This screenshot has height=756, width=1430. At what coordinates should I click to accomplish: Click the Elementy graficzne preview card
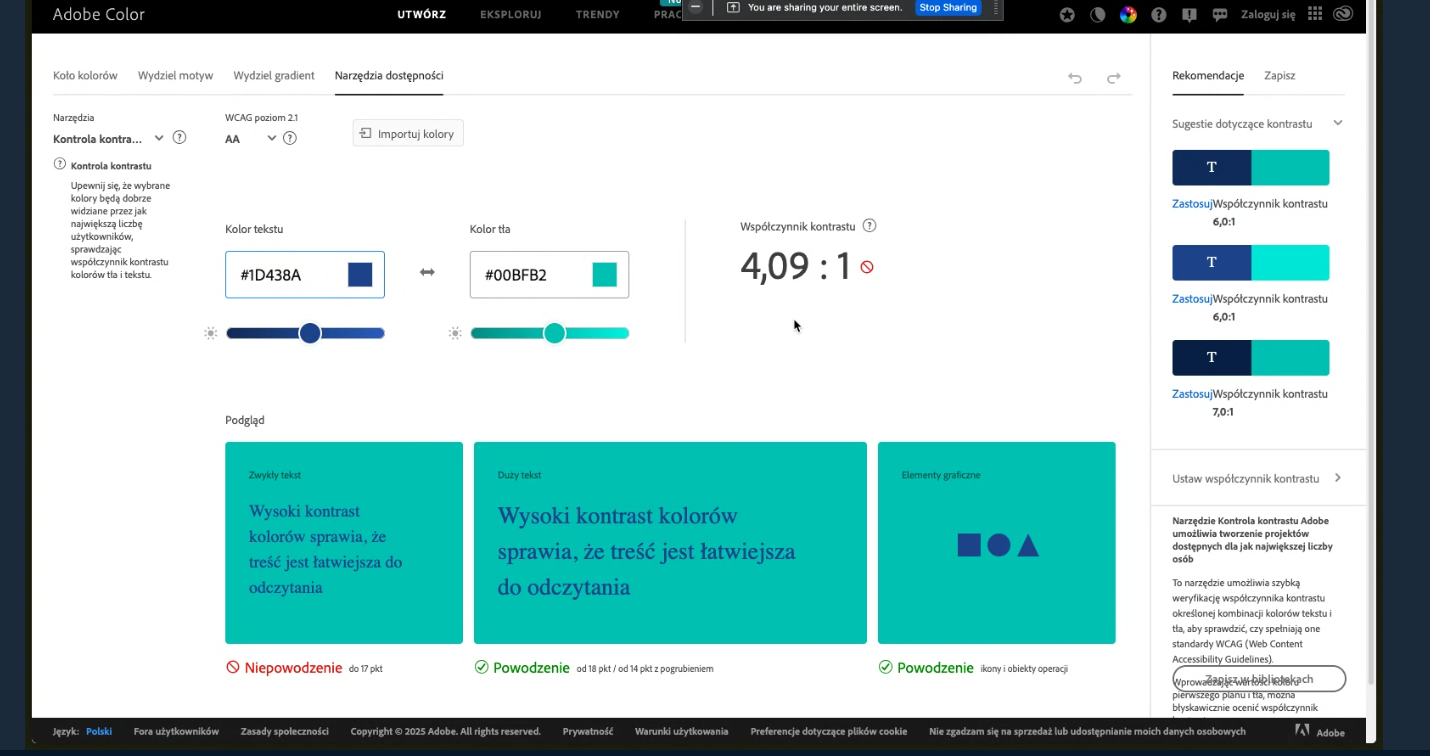point(997,543)
